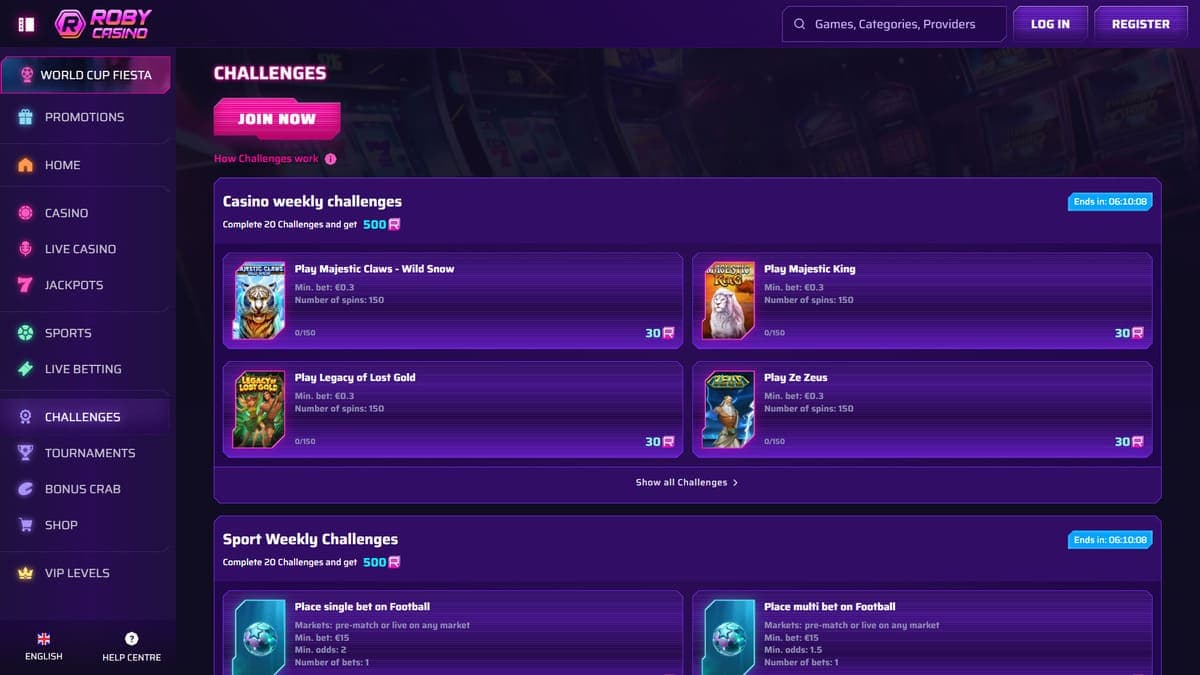Click the REGISTER button
The width and height of the screenshot is (1200, 675).
[1141, 24]
